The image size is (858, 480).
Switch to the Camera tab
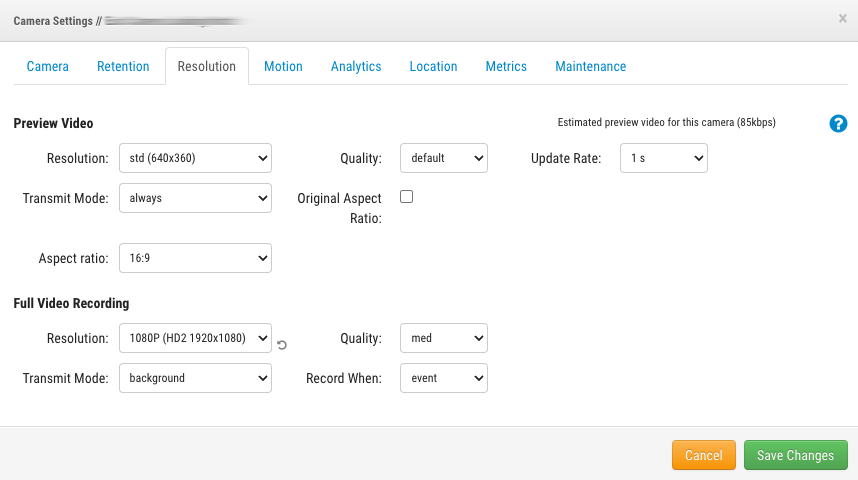(x=48, y=66)
